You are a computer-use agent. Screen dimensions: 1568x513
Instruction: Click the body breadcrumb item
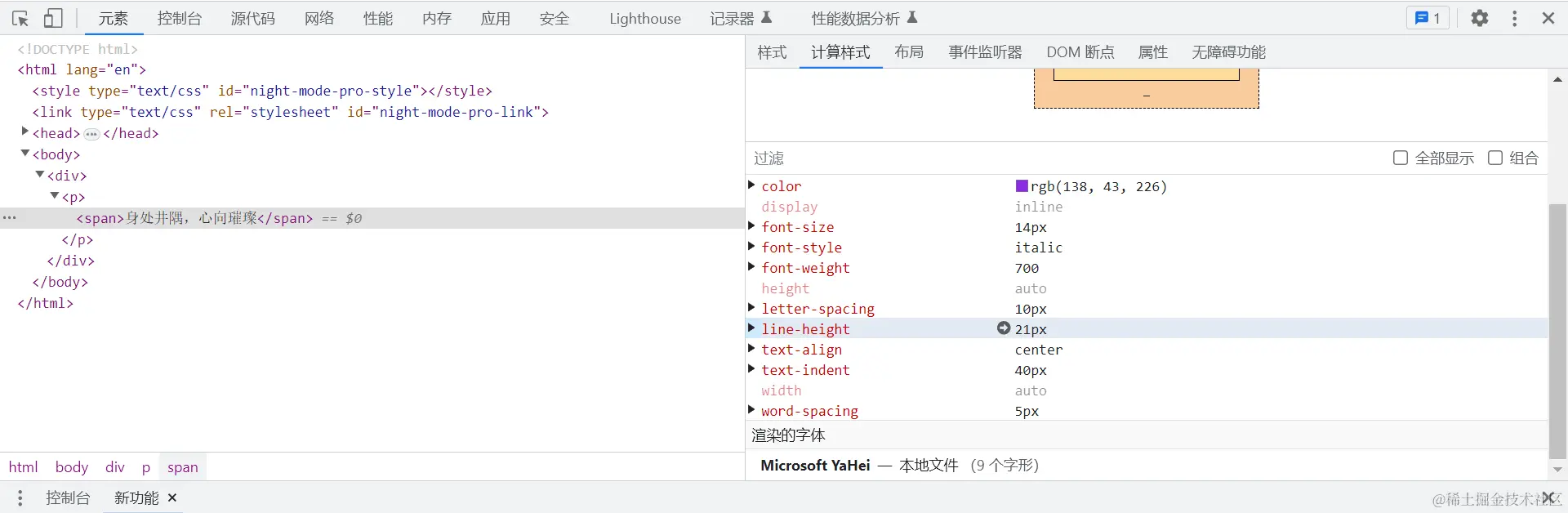pos(71,467)
